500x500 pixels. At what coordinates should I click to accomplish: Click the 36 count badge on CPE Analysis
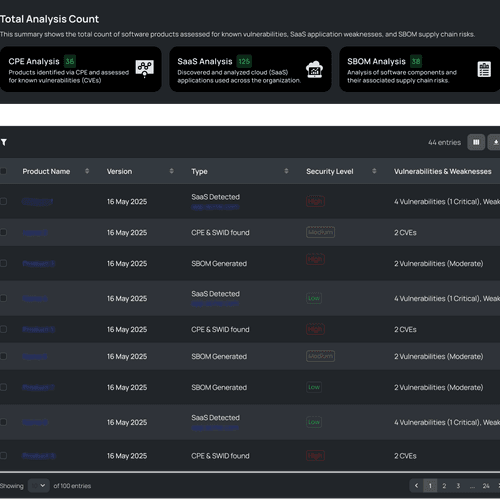pyautogui.click(x=70, y=61)
